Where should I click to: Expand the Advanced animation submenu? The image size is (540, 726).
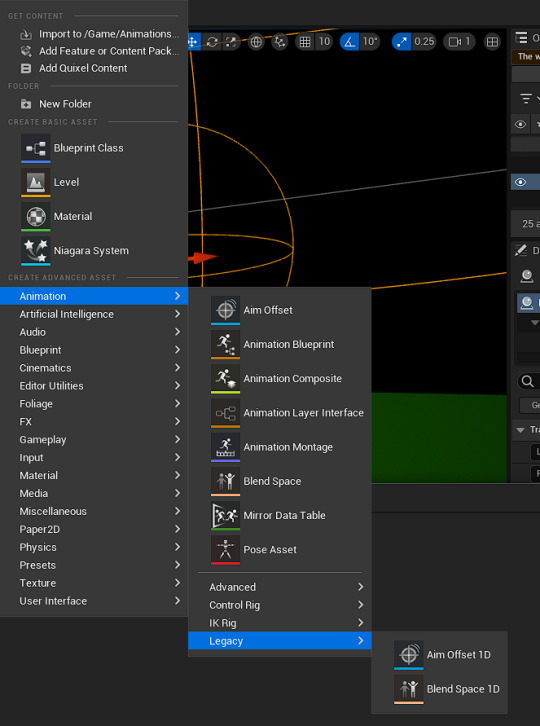point(280,587)
